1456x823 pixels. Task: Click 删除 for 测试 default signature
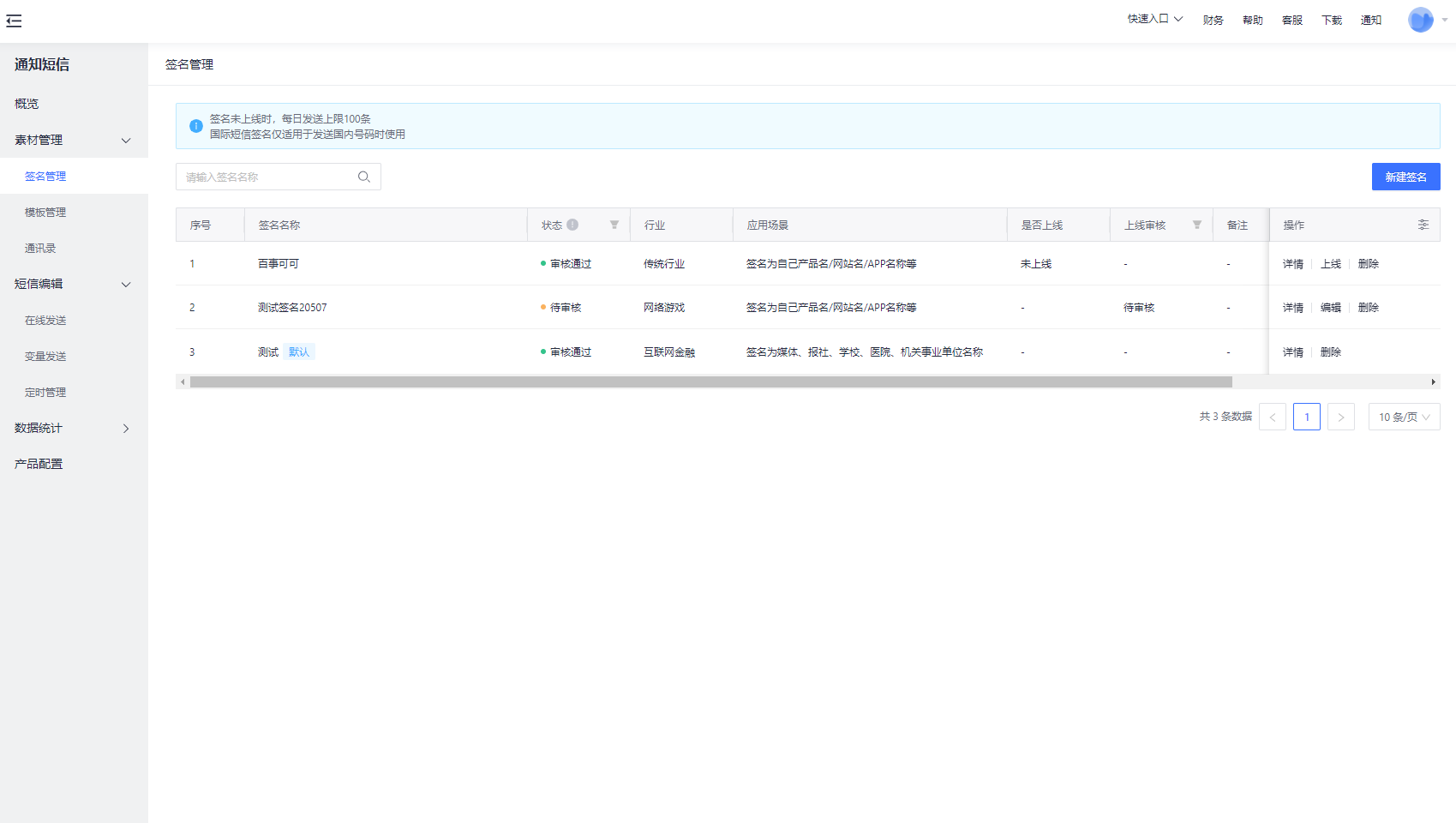tap(1330, 352)
